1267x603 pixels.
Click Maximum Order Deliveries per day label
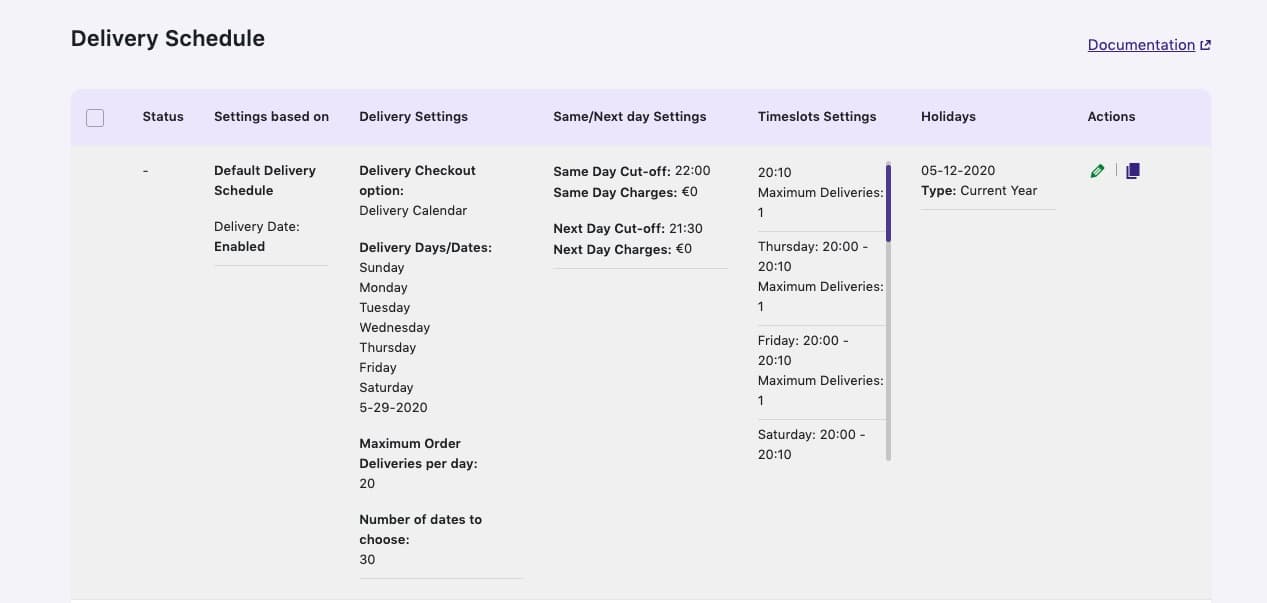tap(418, 454)
